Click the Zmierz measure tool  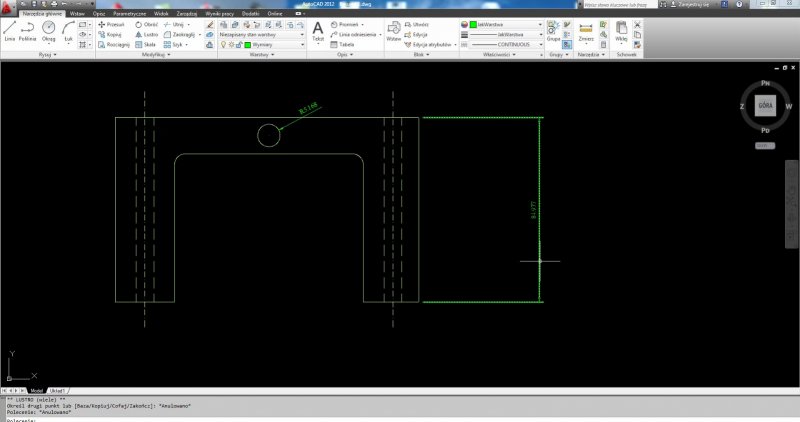(x=585, y=31)
